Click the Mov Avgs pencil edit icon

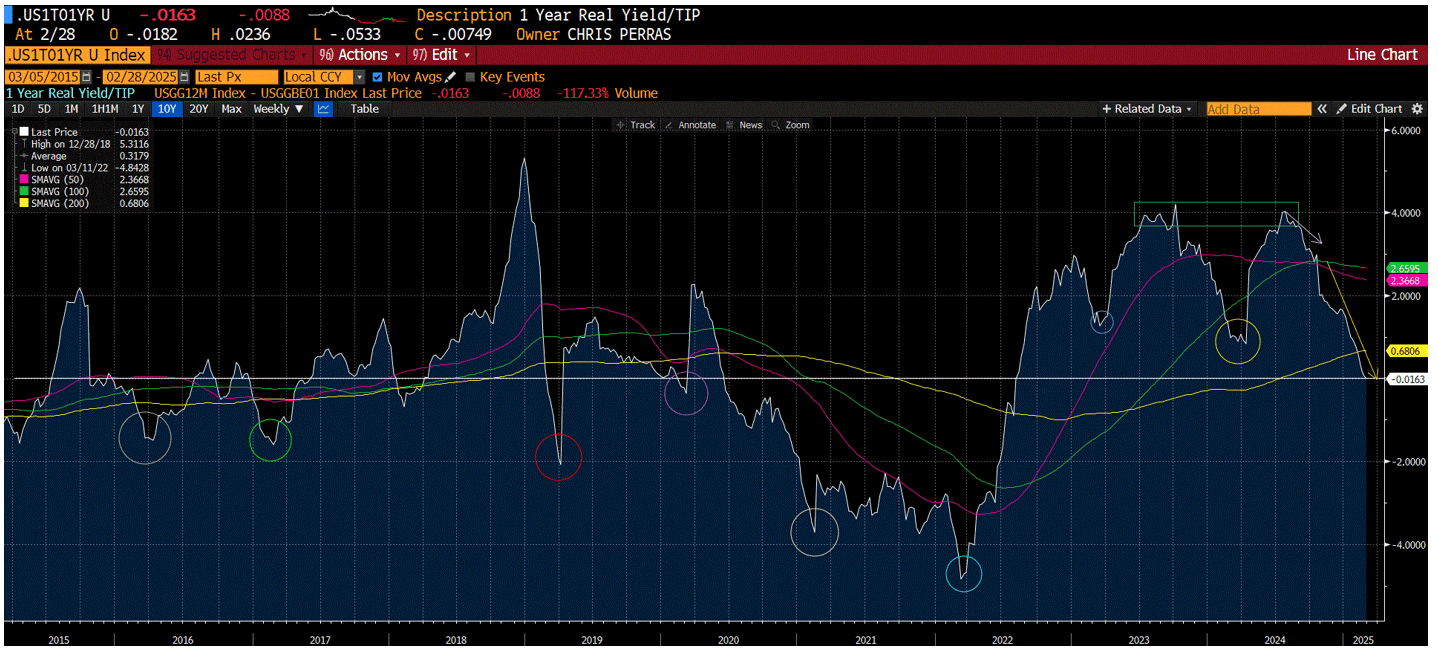click(x=448, y=76)
